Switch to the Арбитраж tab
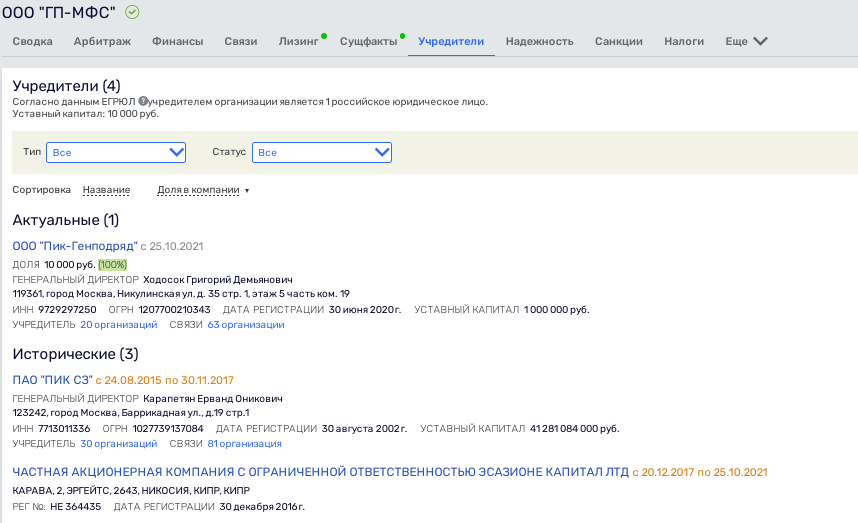 coord(102,41)
